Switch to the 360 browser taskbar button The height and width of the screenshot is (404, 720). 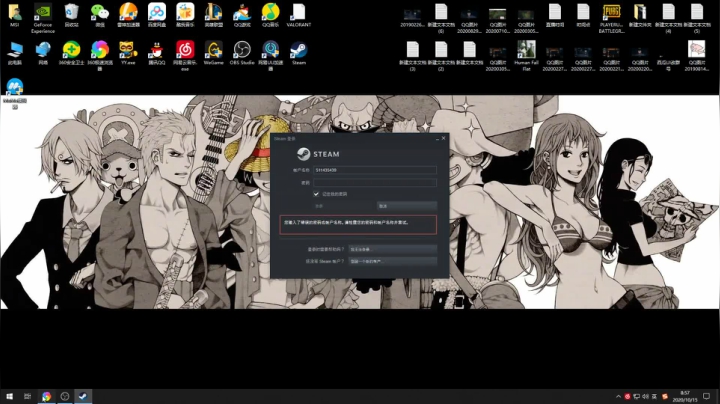tap(46, 396)
